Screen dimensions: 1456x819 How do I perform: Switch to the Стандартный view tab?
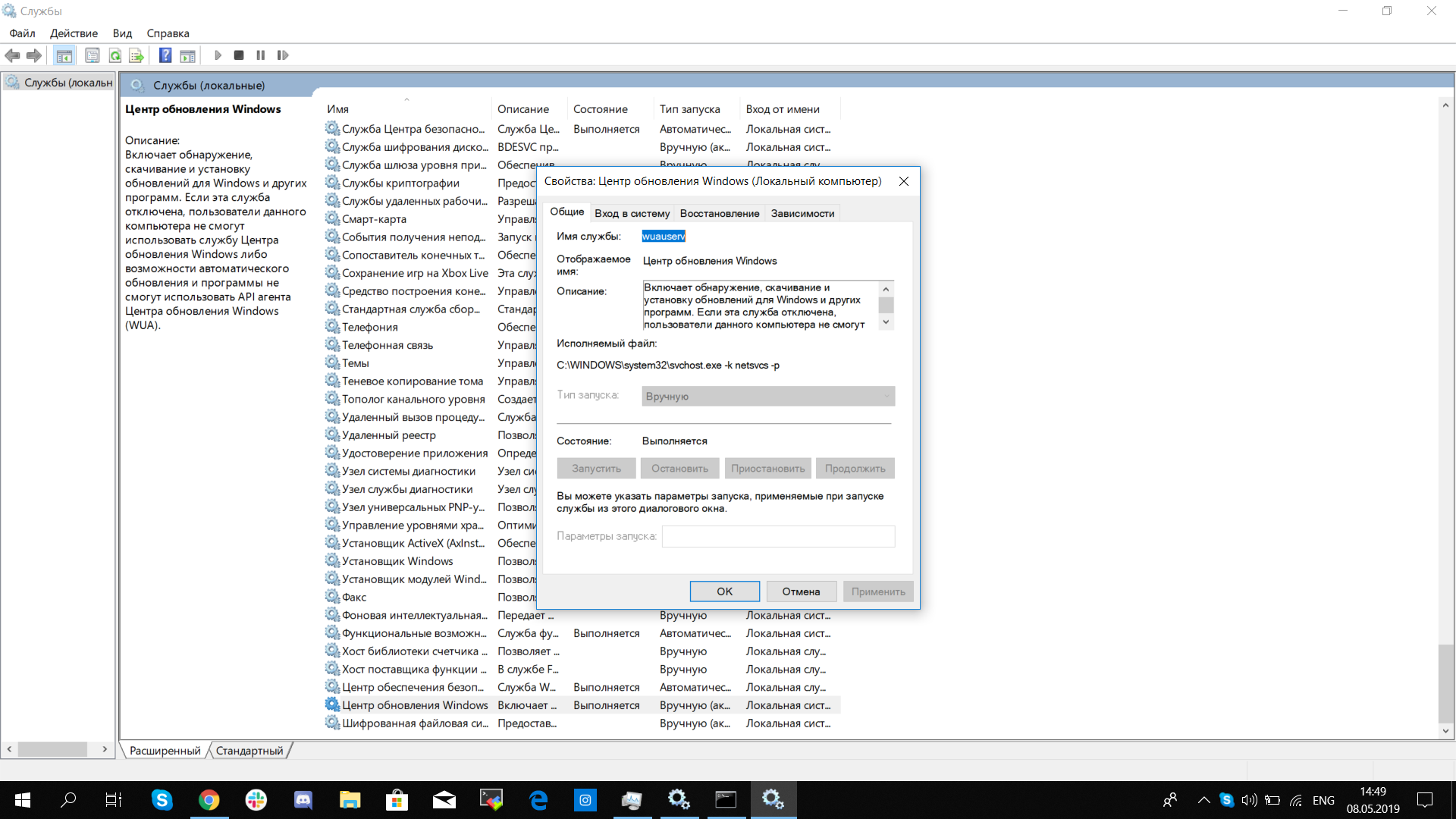249,751
